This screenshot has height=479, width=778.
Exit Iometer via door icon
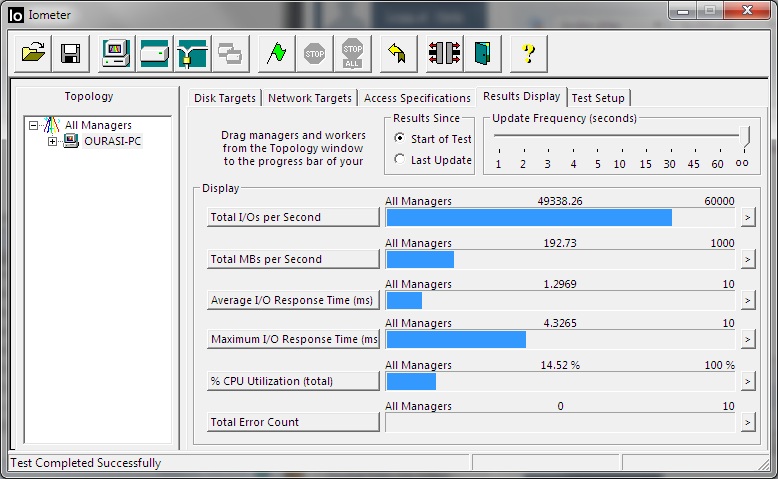pos(482,54)
